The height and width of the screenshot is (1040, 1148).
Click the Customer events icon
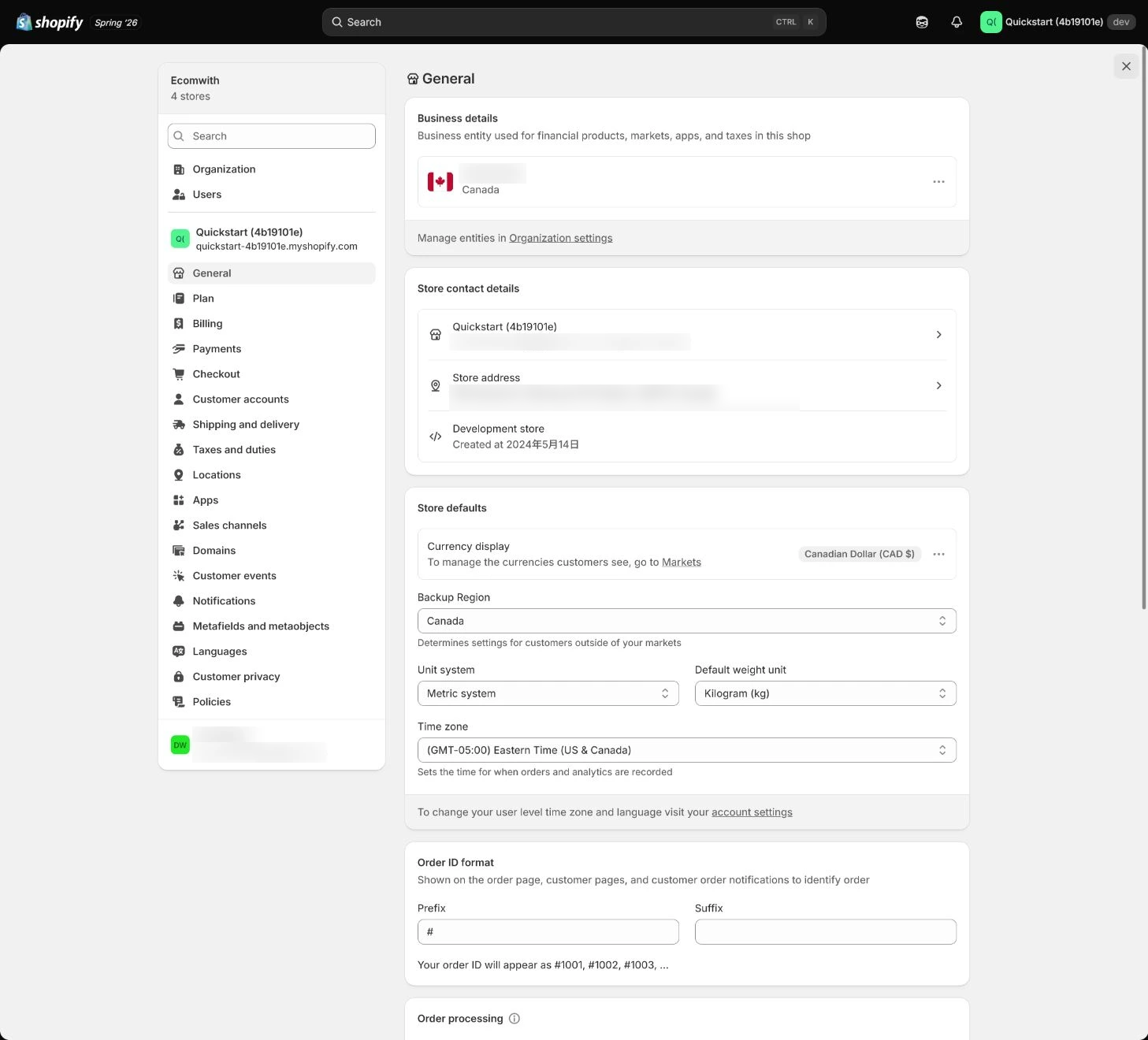[x=179, y=576]
